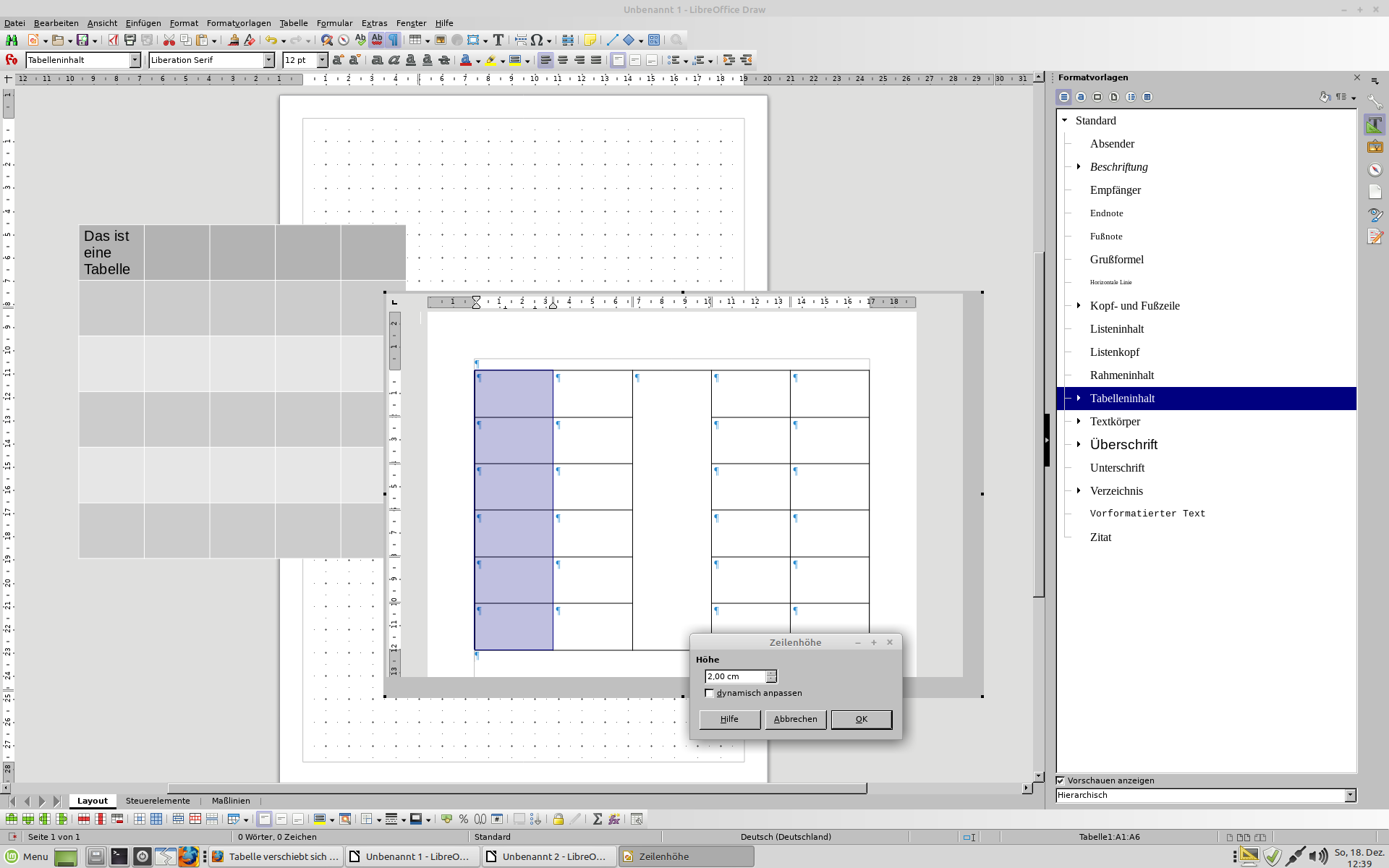Viewport: 1389px width, 868px height.
Task: Undo last action with arrow icon
Action: coord(271,41)
